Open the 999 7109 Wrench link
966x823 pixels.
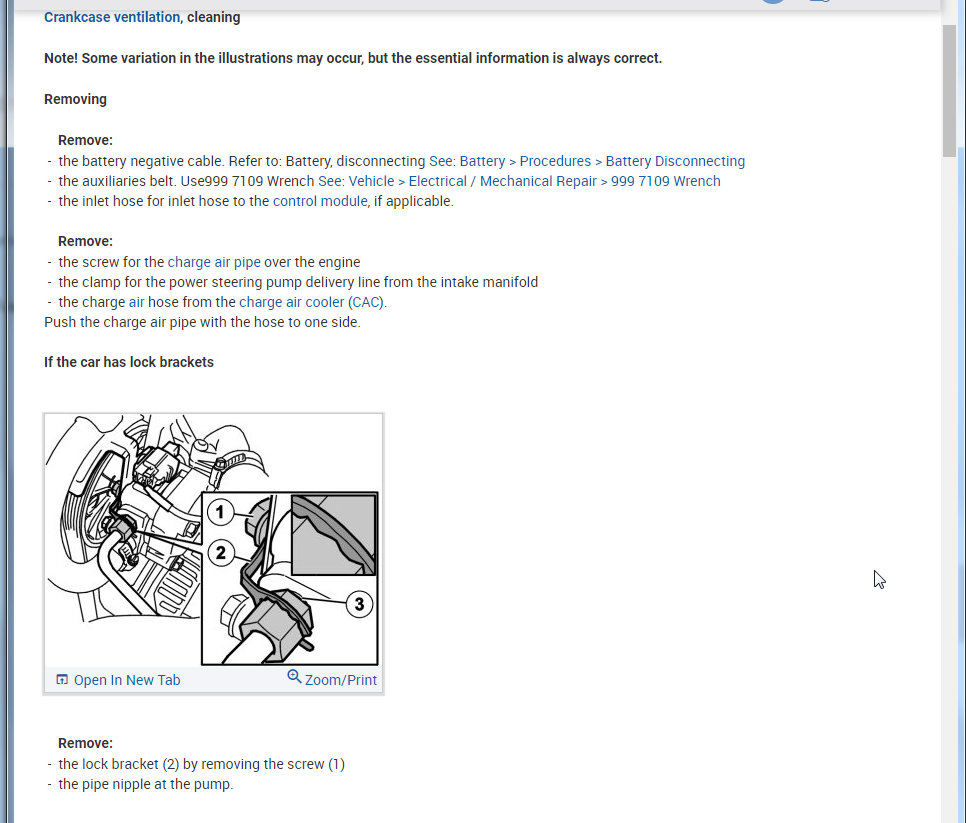(x=665, y=181)
